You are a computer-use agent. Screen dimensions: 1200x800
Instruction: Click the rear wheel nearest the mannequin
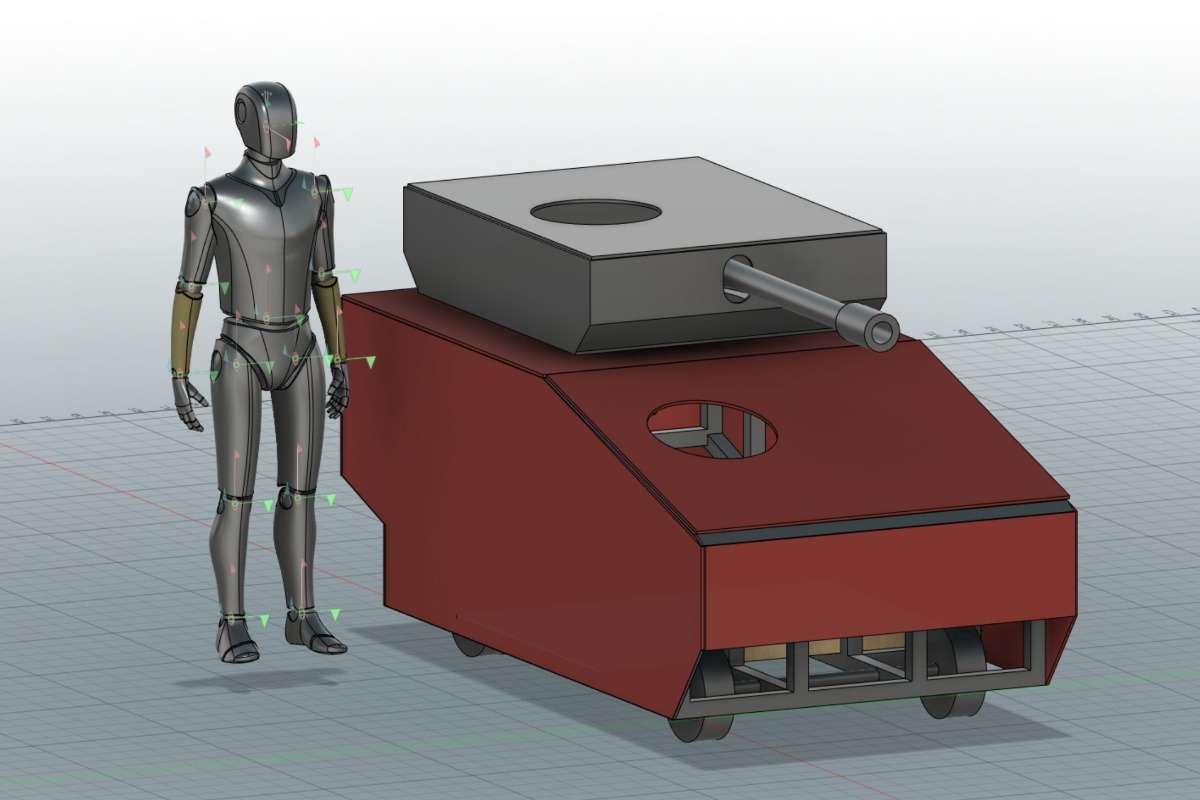click(472, 645)
